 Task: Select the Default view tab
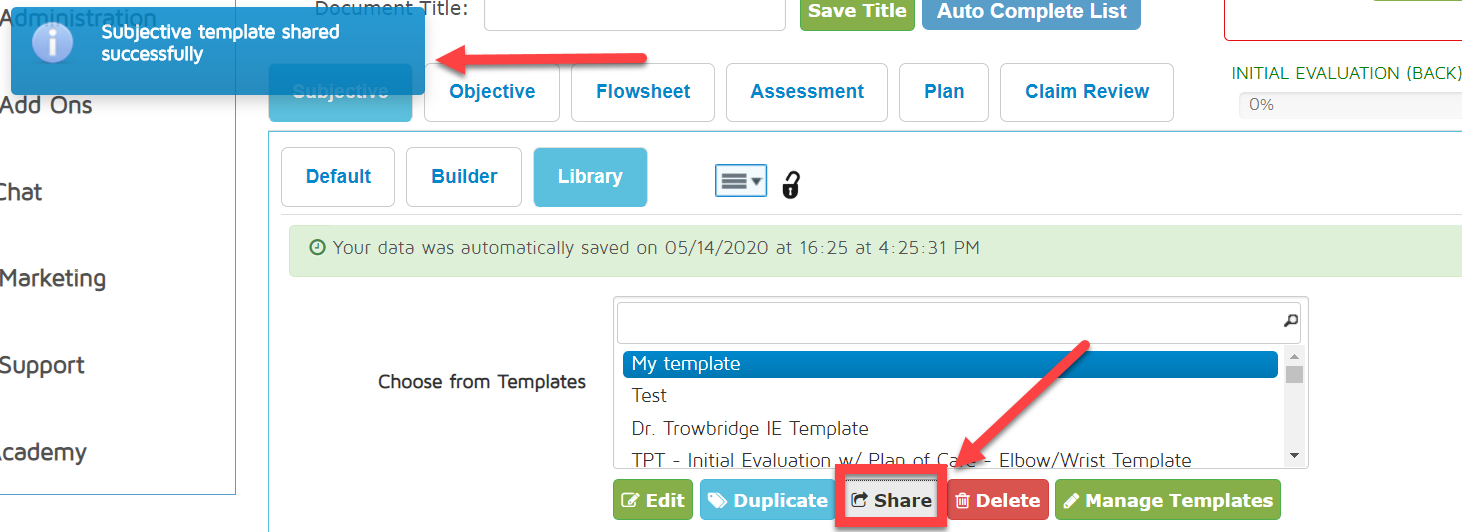(338, 177)
